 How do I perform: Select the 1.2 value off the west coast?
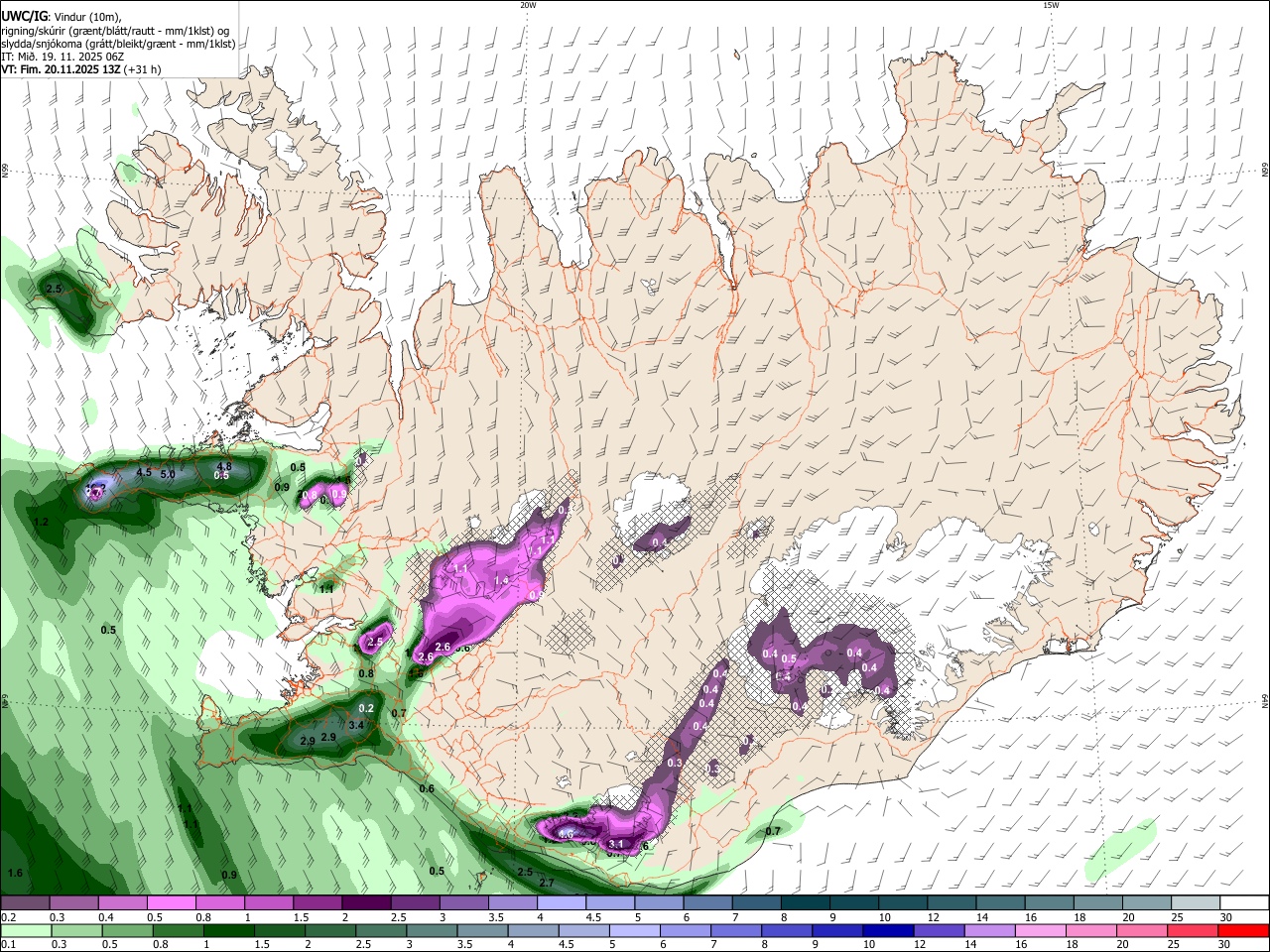pyautogui.click(x=41, y=522)
